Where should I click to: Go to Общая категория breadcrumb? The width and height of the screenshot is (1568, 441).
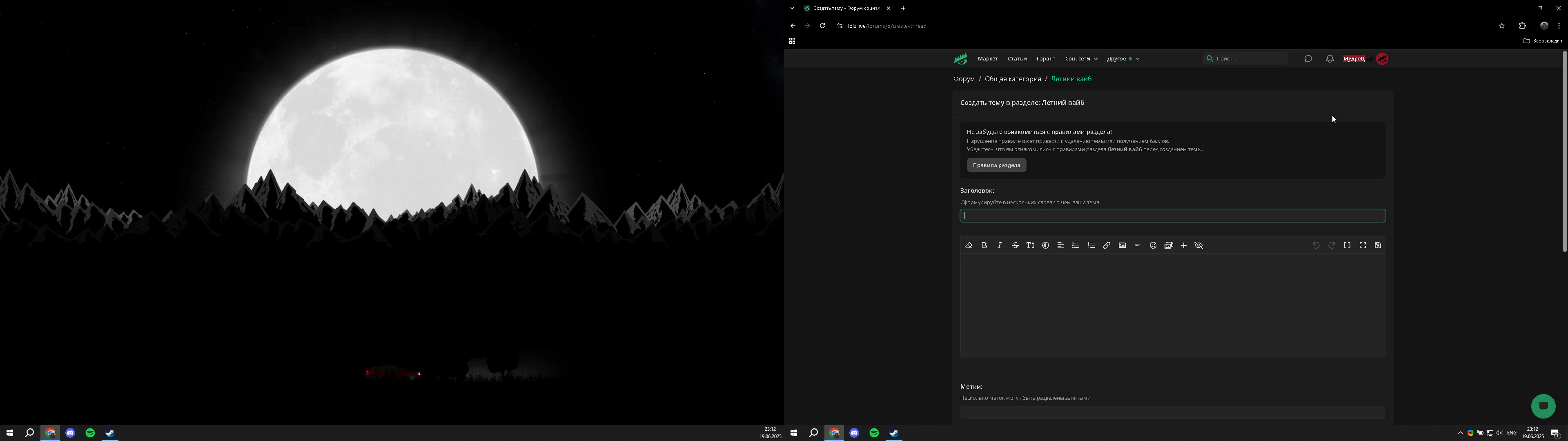pyautogui.click(x=1013, y=79)
